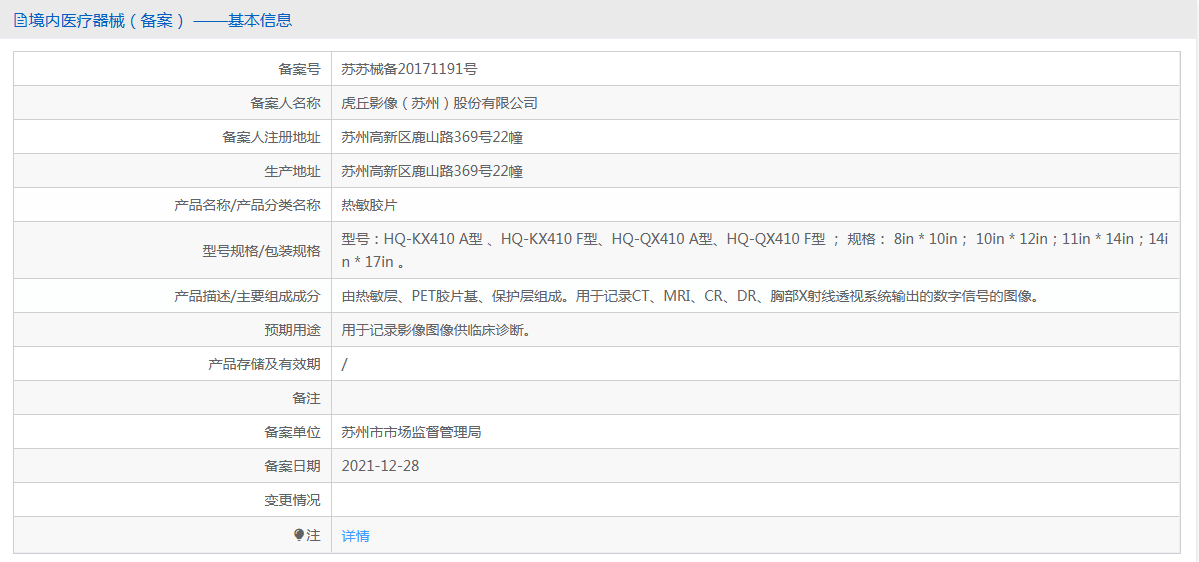Click the lightbulb icon beside 注

pyautogui.click(x=299, y=535)
